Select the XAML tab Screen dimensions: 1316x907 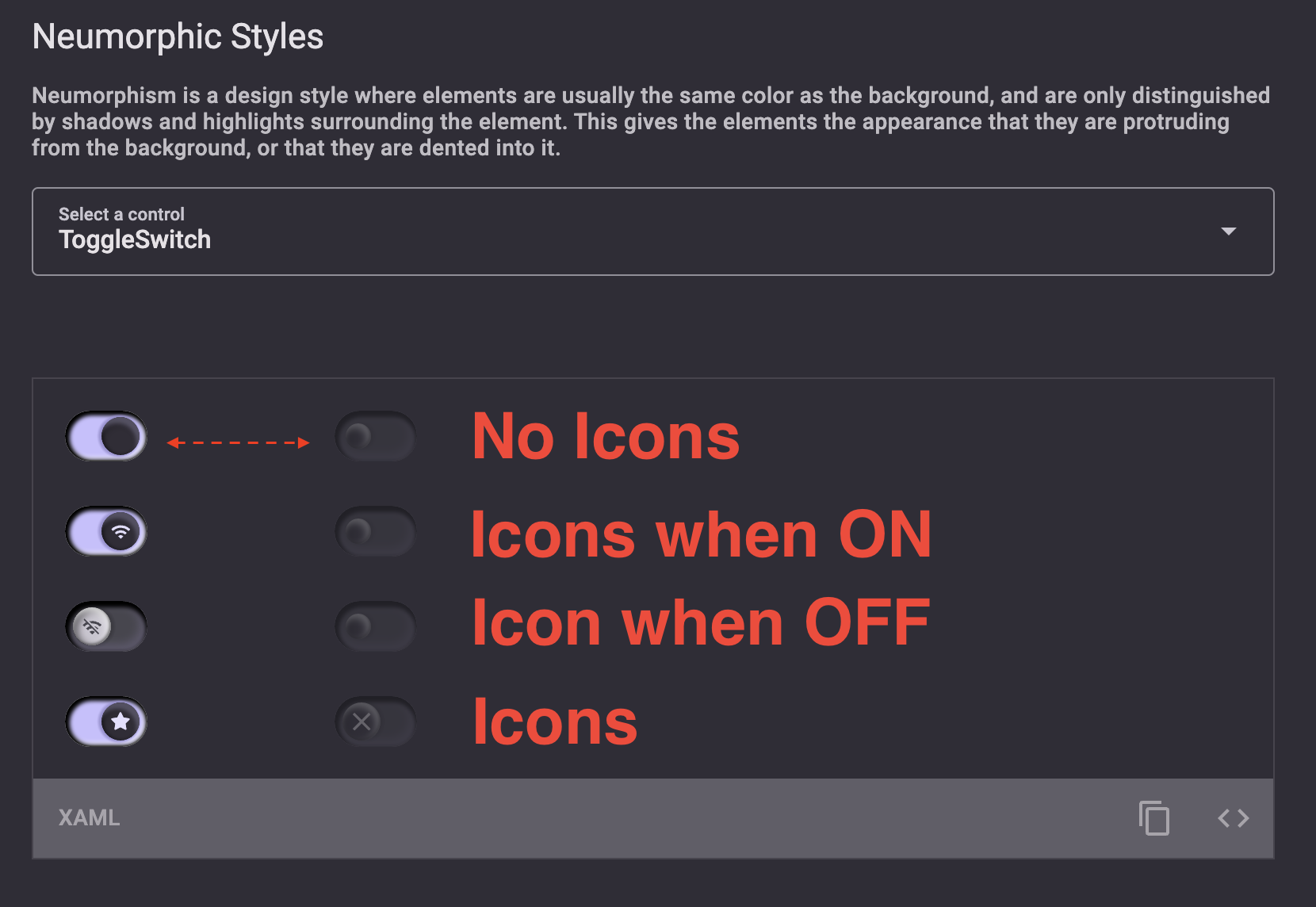coord(89,819)
